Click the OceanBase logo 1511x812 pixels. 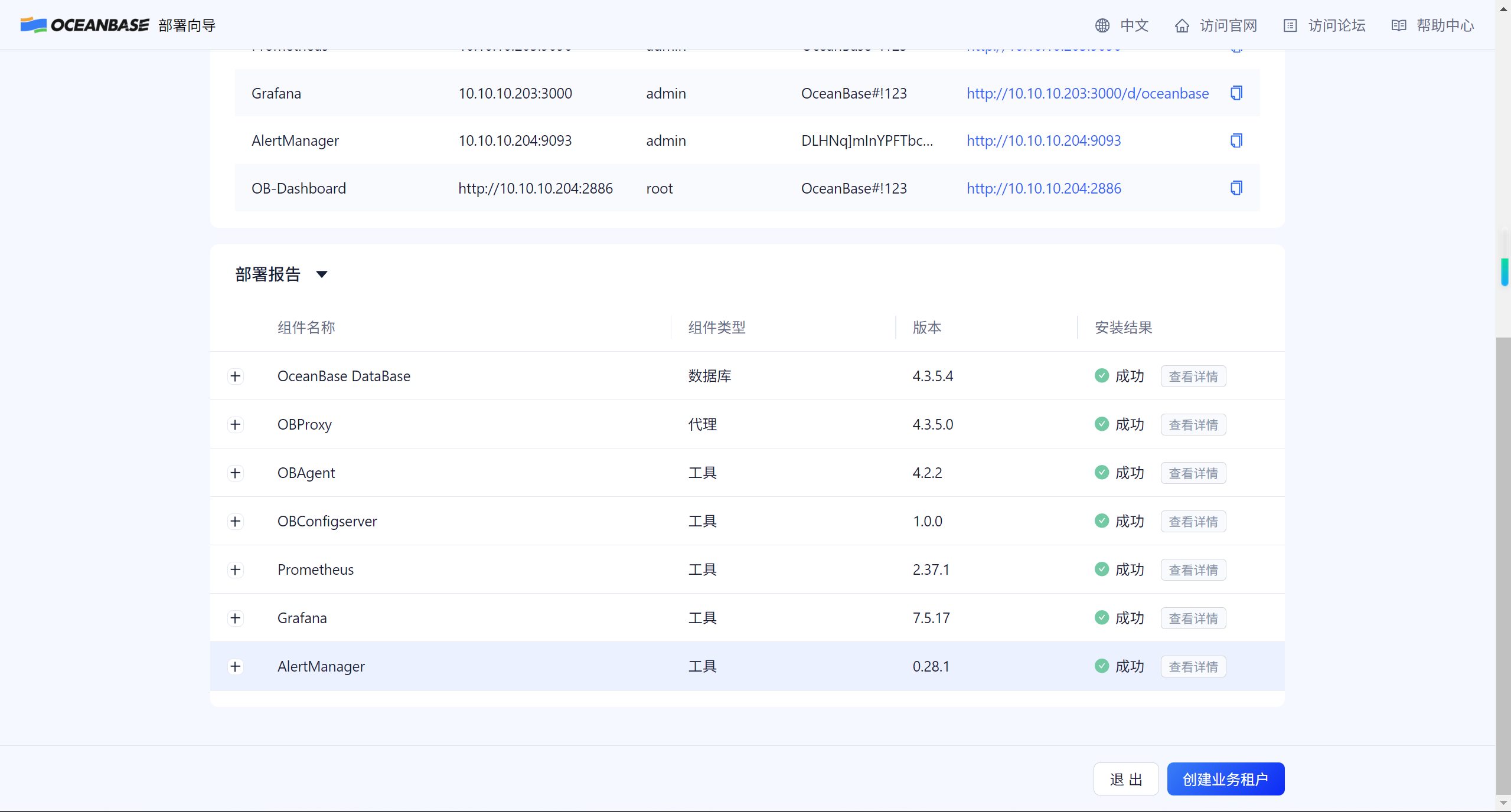pos(85,25)
